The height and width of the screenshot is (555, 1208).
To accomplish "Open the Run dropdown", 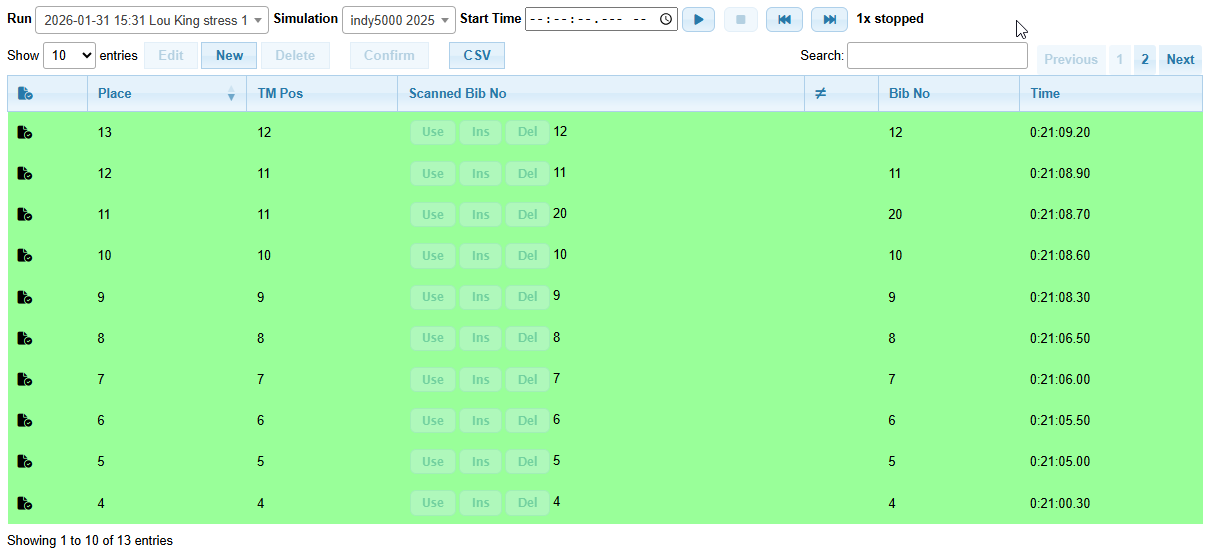I will coord(152,20).
